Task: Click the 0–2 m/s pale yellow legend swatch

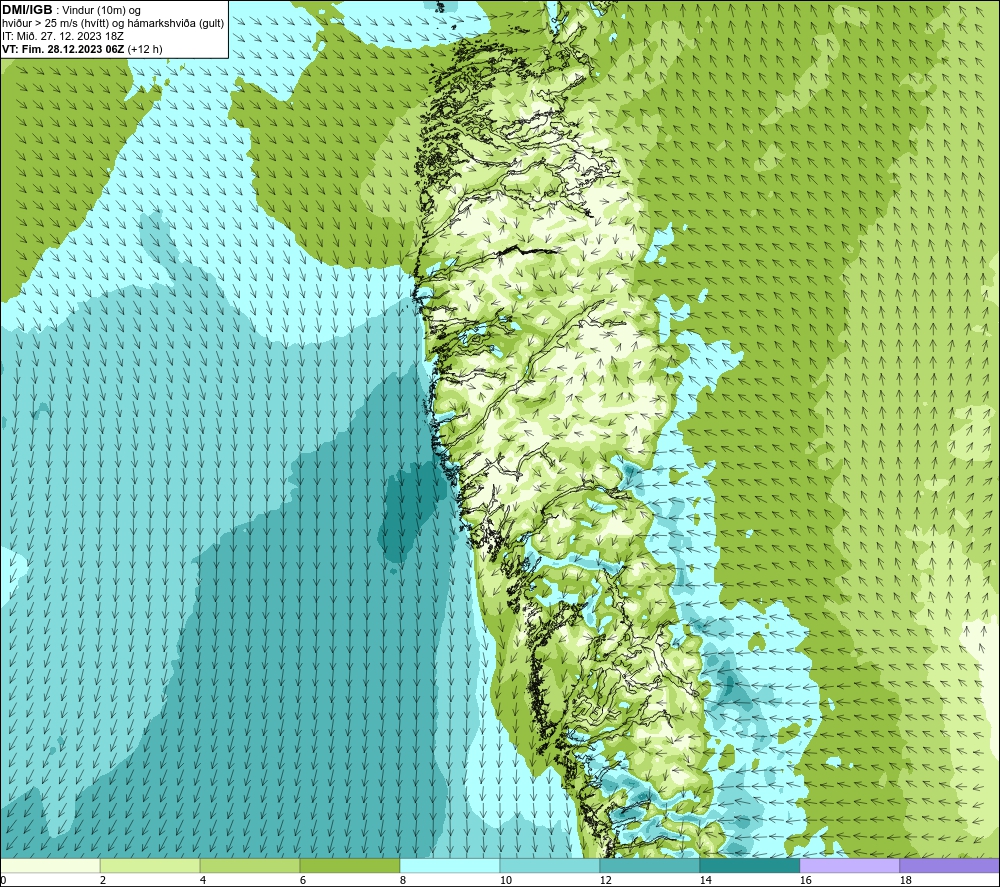Action: coord(50,865)
